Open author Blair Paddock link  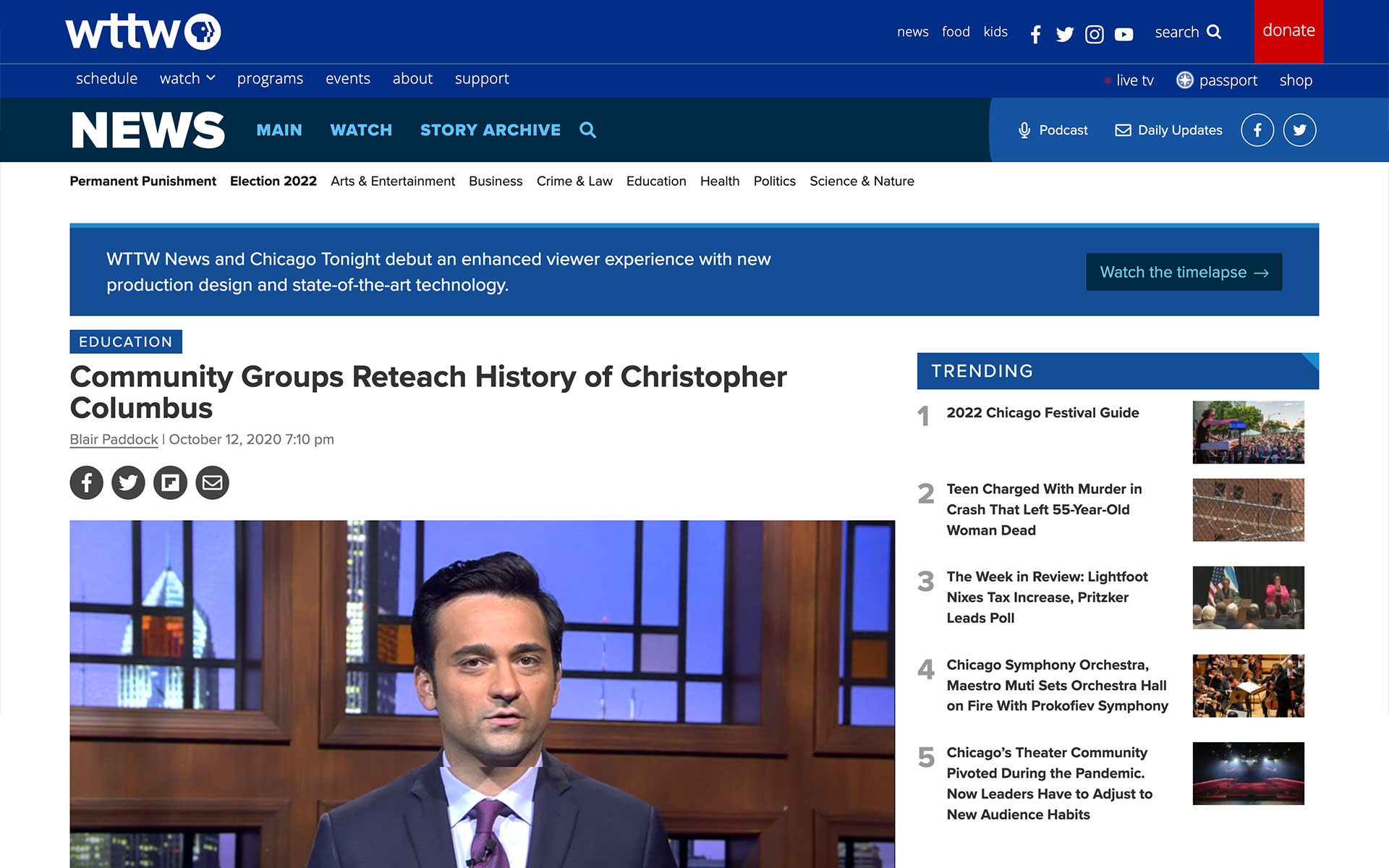click(114, 439)
